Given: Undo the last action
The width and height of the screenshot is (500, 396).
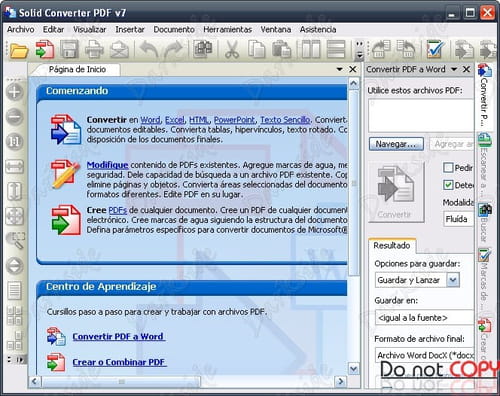Looking at the screenshot, I should tap(149, 49).
